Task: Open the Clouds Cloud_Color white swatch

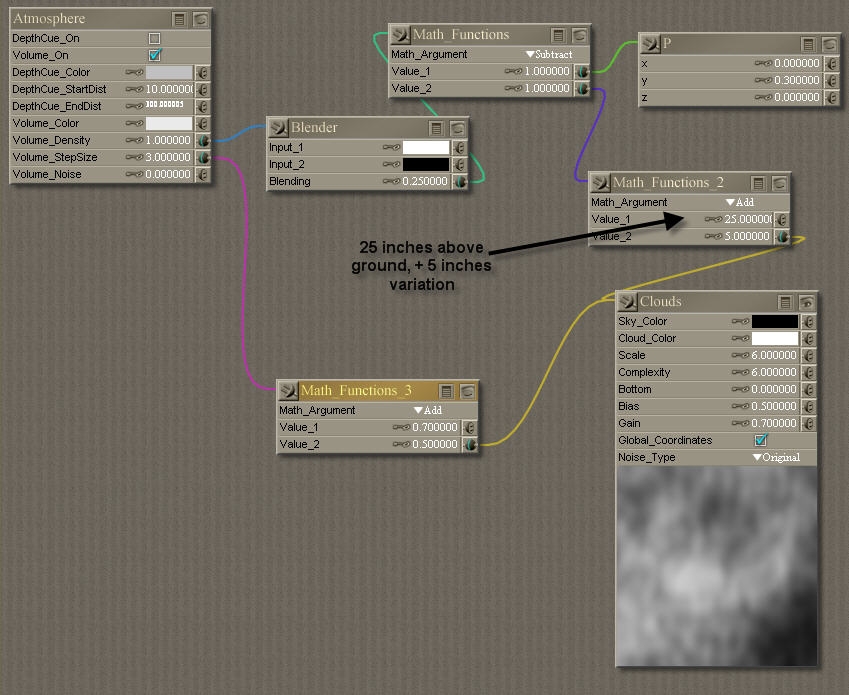Action: (775, 338)
